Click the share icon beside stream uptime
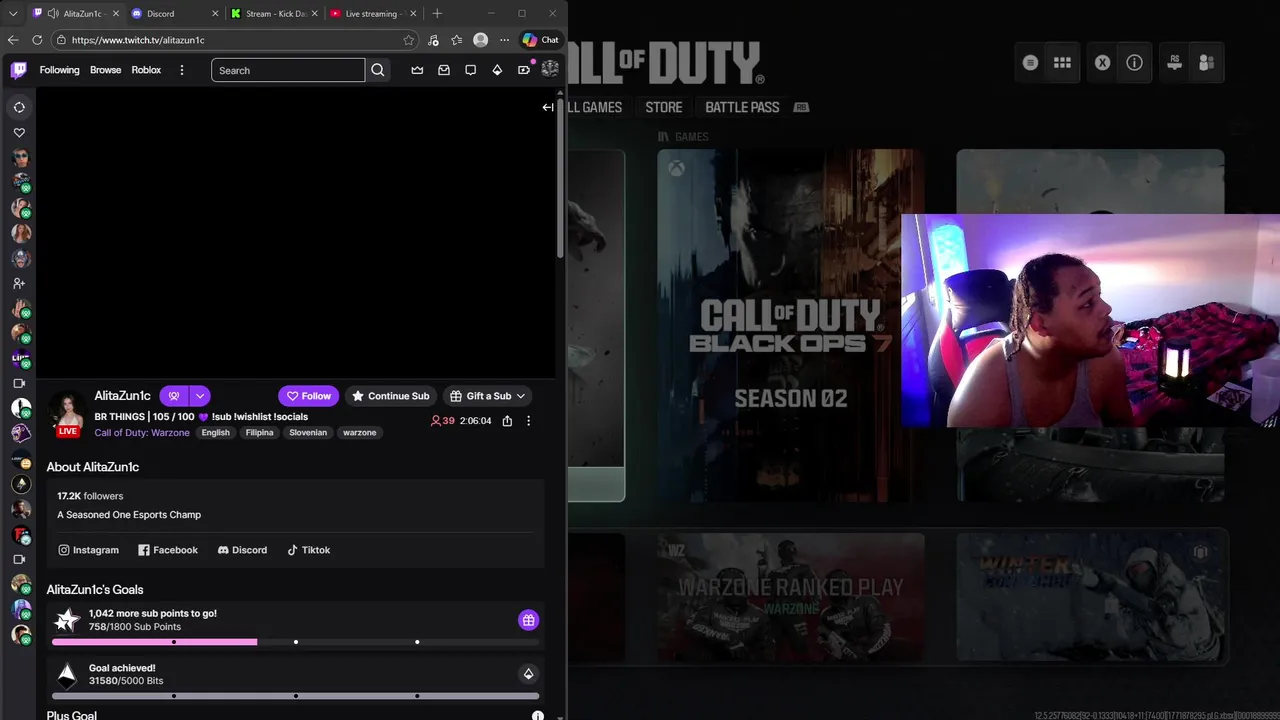The height and width of the screenshot is (720, 1280). coord(507,421)
